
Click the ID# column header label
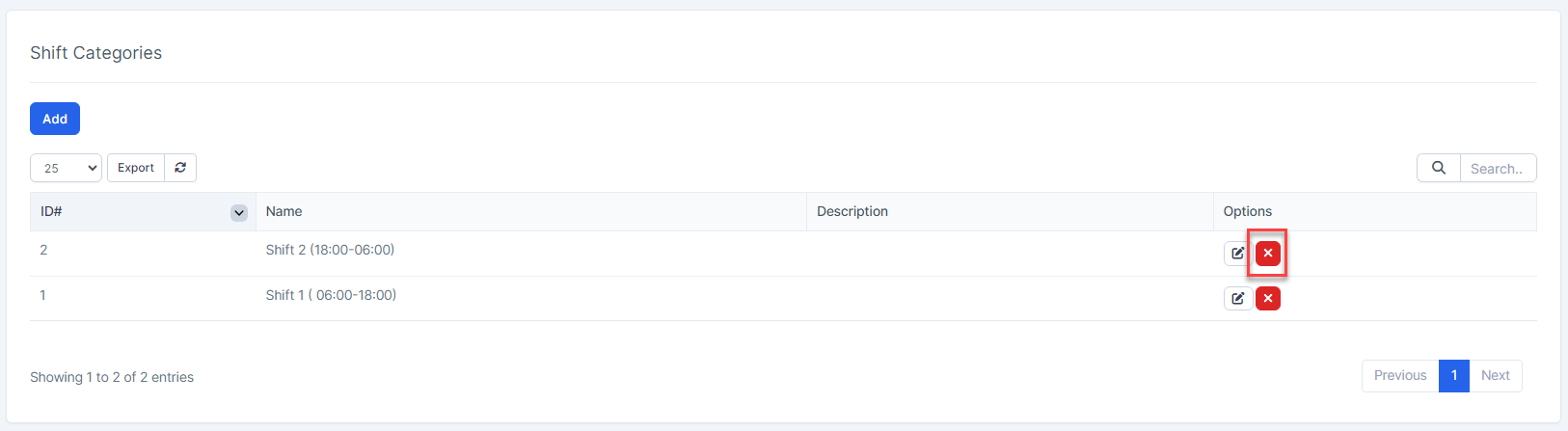pyautogui.click(x=51, y=211)
